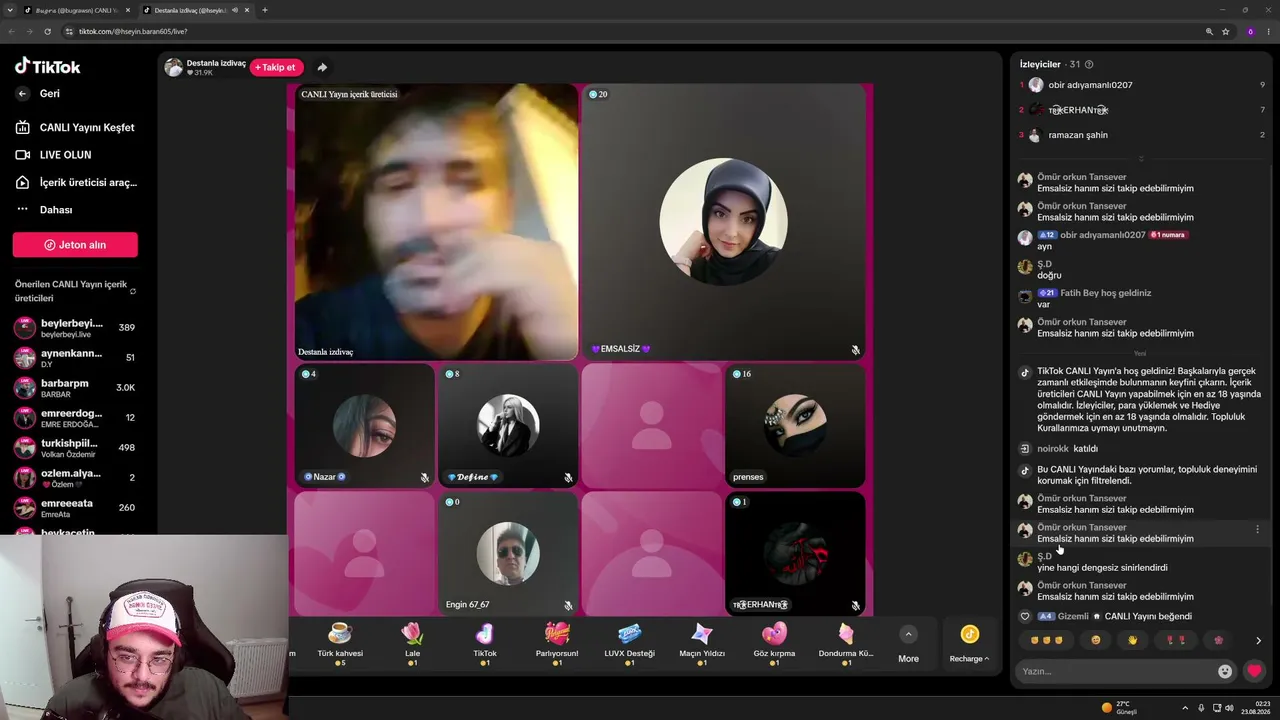Open EMSALSİZ guest profile photo
Screen dimensions: 1280x720
(x=723, y=222)
